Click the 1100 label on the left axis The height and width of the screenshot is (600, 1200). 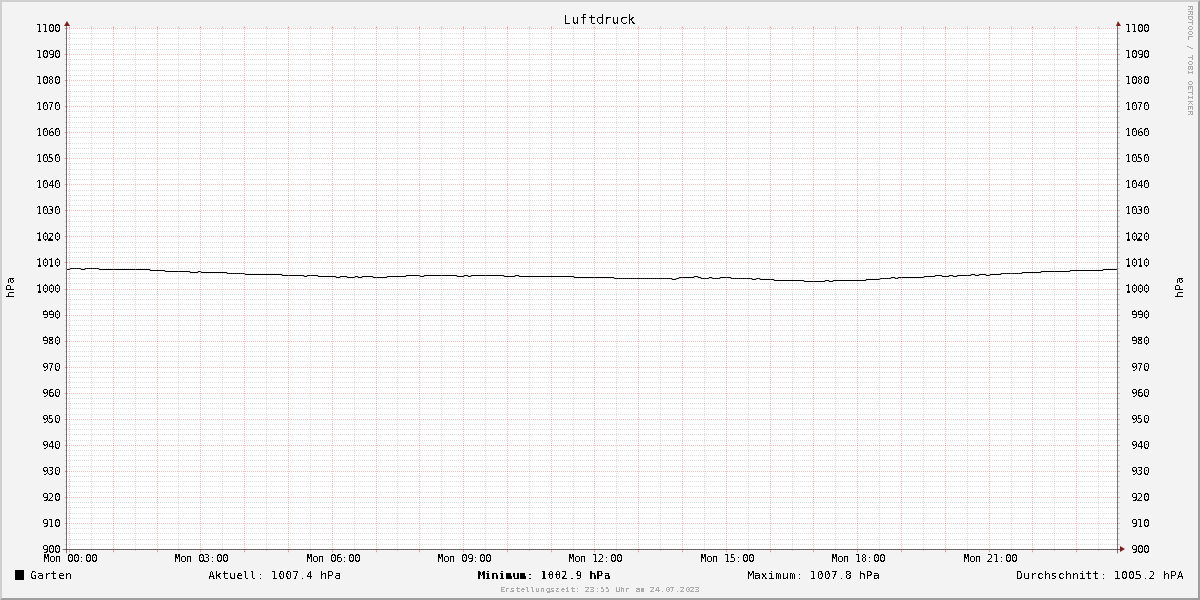(x=47, y=28)
